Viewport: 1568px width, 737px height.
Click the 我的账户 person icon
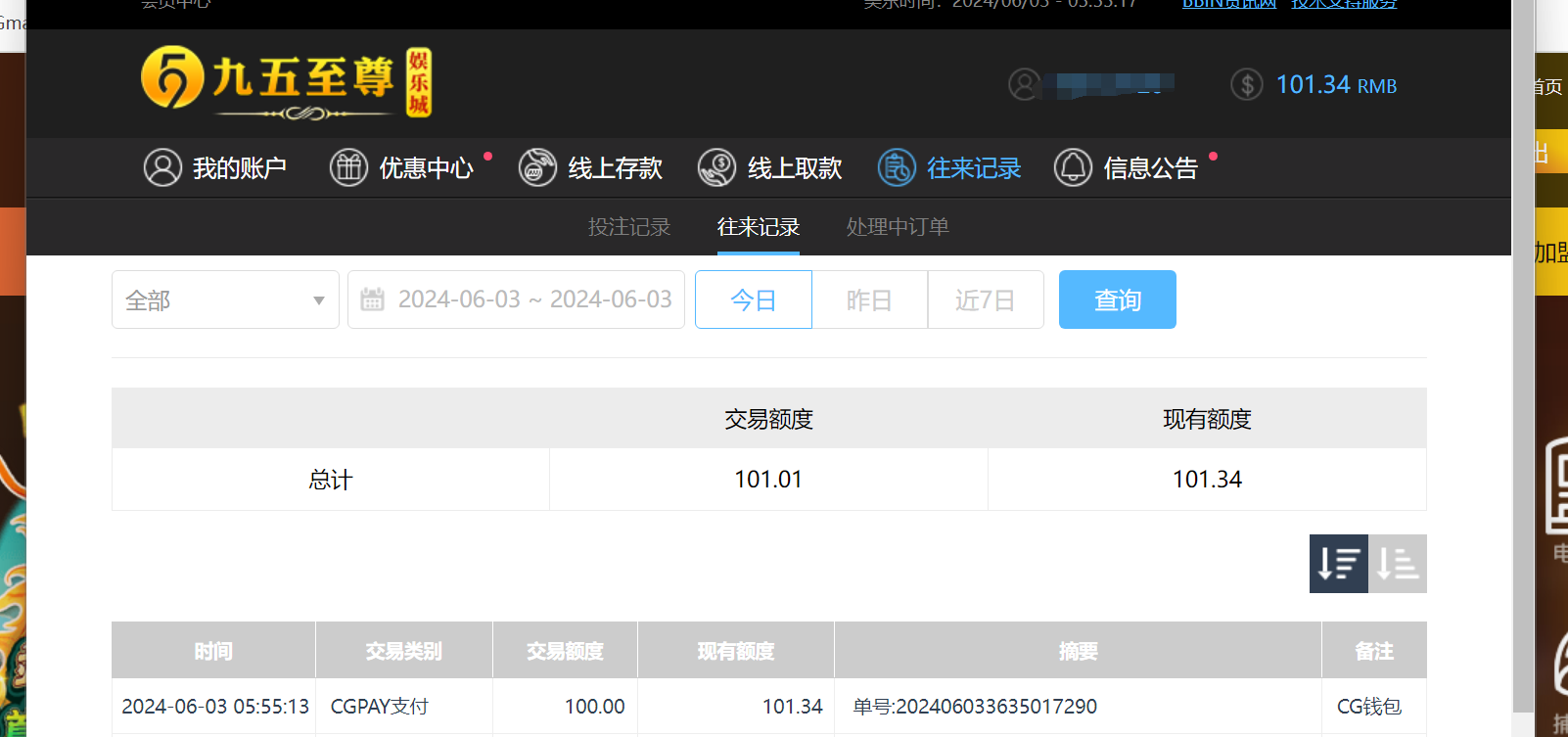point(162,167)
